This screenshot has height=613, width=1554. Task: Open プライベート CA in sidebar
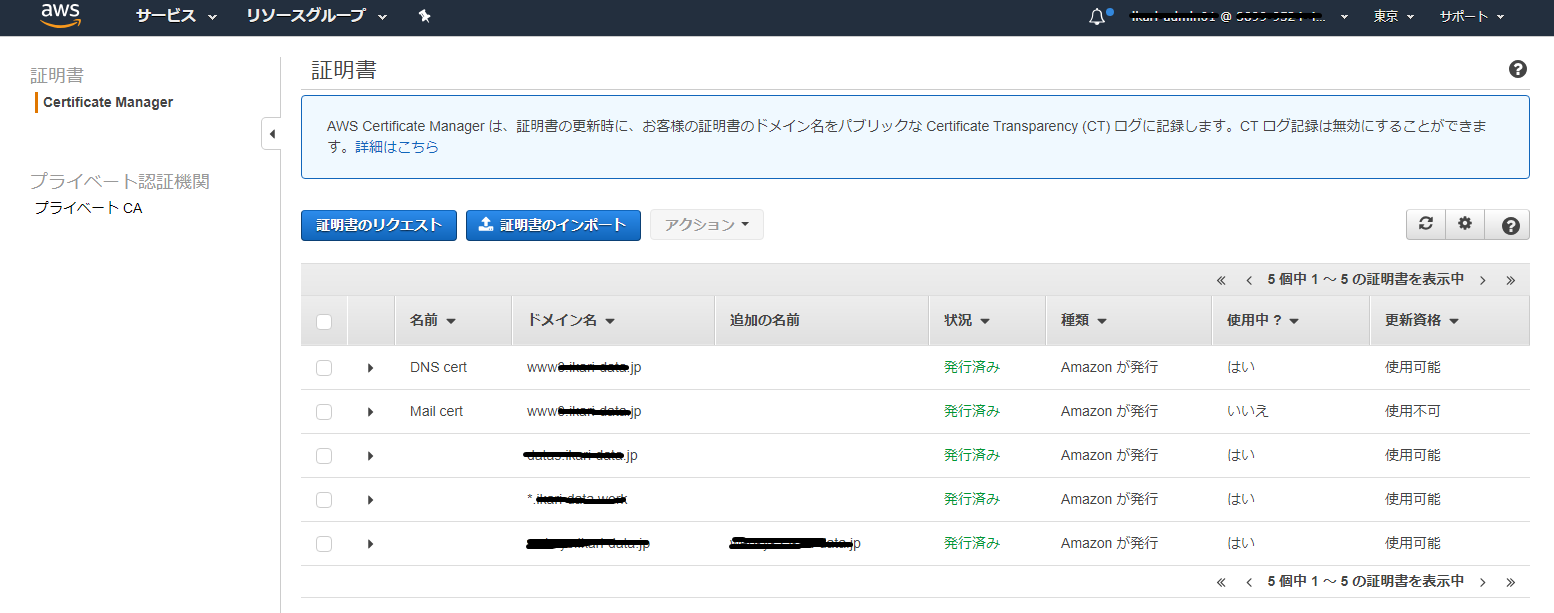[88, 208]
